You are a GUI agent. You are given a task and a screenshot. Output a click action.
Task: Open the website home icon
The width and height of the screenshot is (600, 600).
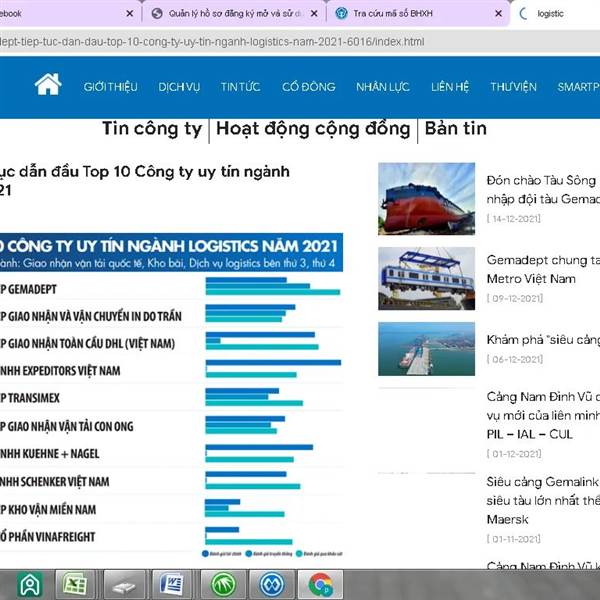[x=48, y=84]
